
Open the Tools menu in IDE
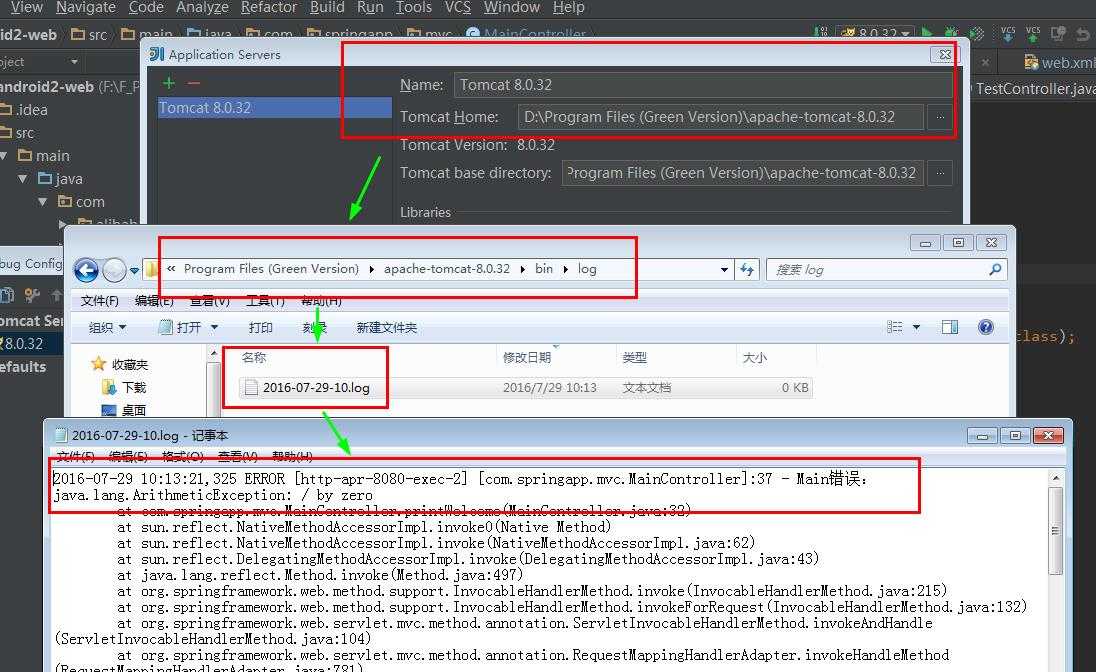click(x=414, y=8)
